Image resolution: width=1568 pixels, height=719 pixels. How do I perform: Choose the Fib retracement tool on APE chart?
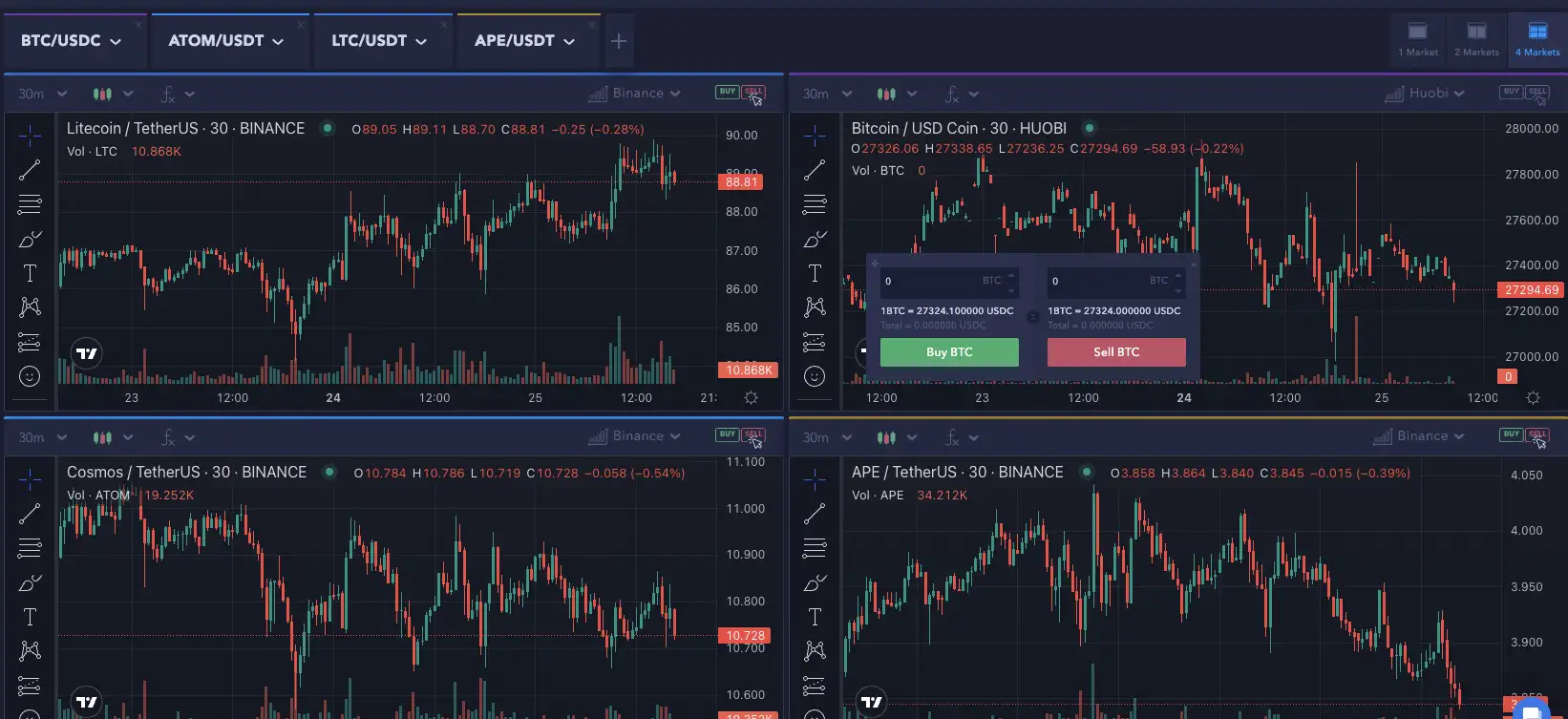[x=815, y=547]
